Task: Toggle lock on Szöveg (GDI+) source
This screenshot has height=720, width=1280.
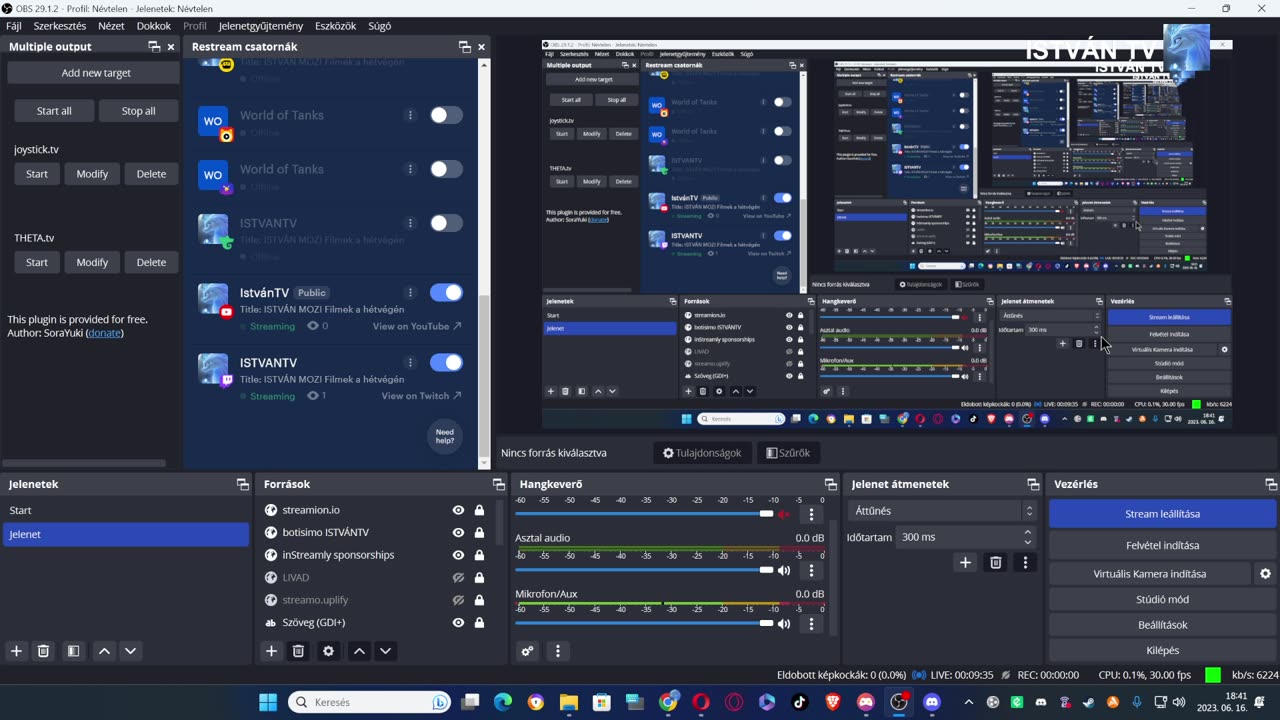Action: (479, 623)
